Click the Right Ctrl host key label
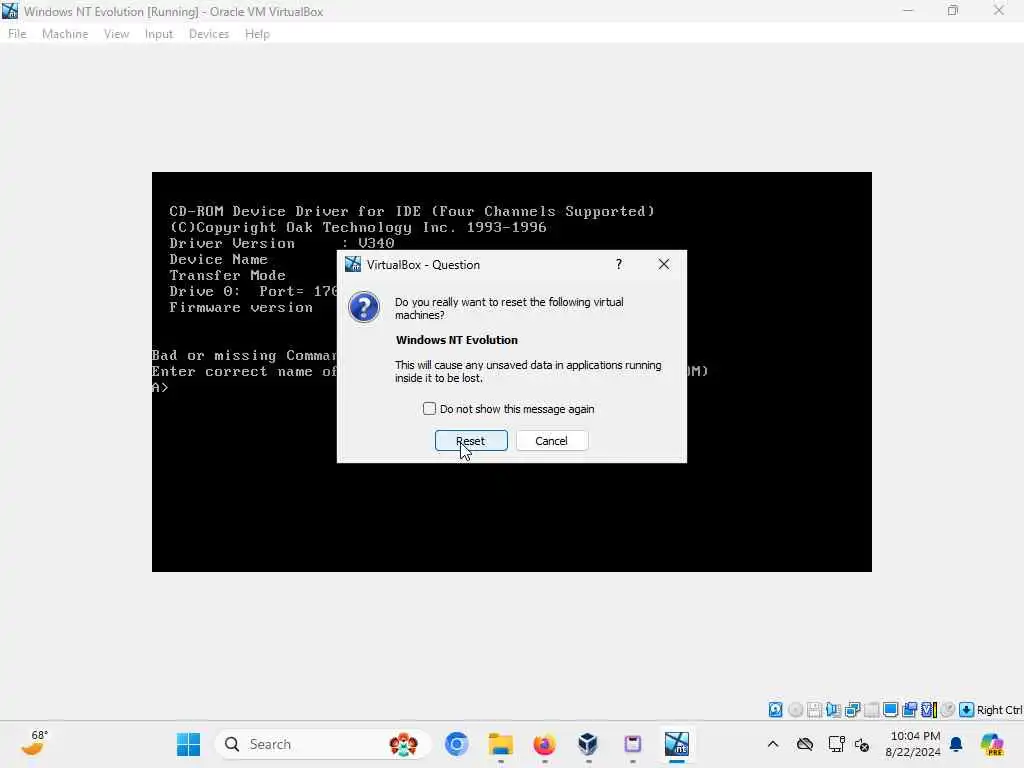This screenshot has height=768, width=1024. click(x=999, y=711)
